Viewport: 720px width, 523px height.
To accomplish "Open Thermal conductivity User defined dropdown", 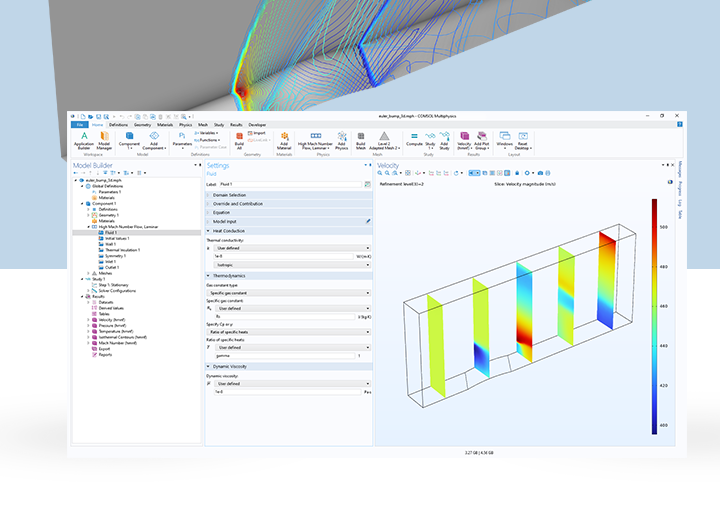I will click(292, 248).
